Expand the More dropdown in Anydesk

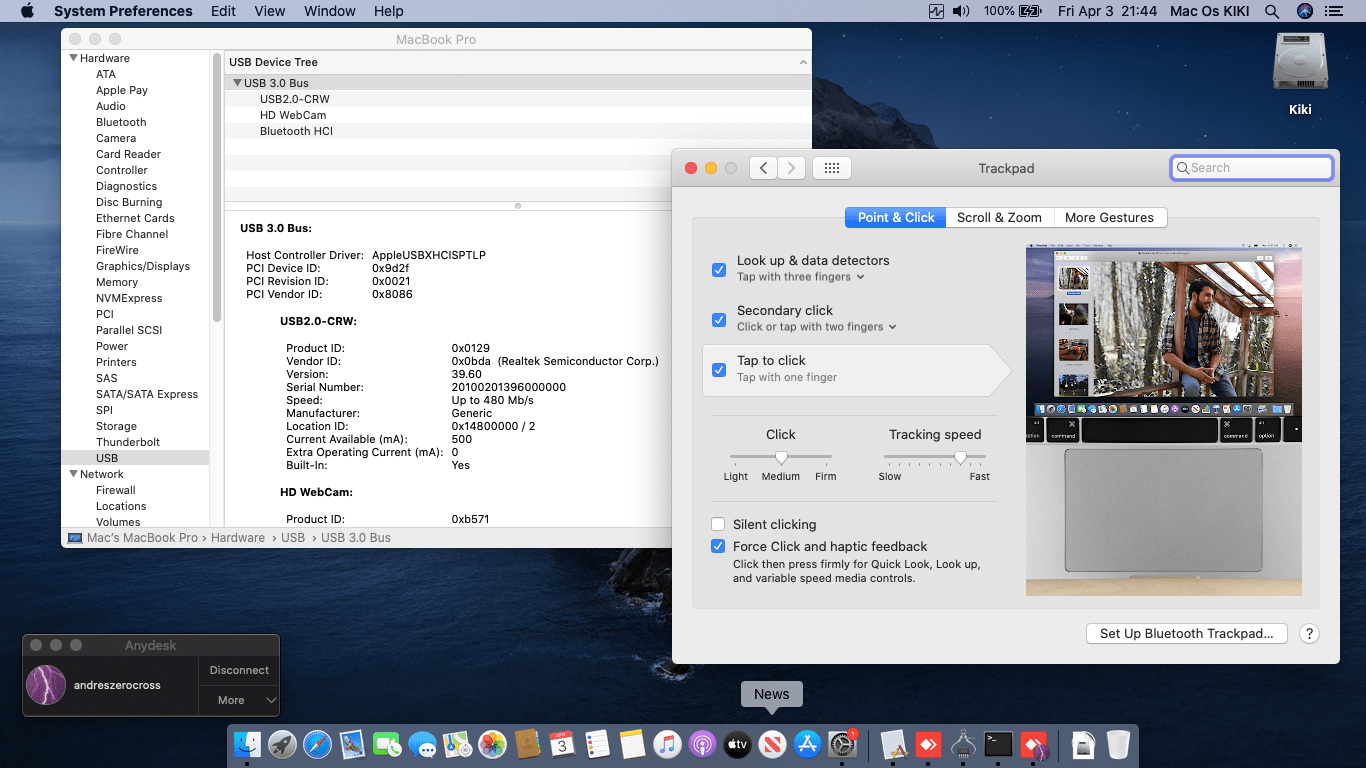271,700
